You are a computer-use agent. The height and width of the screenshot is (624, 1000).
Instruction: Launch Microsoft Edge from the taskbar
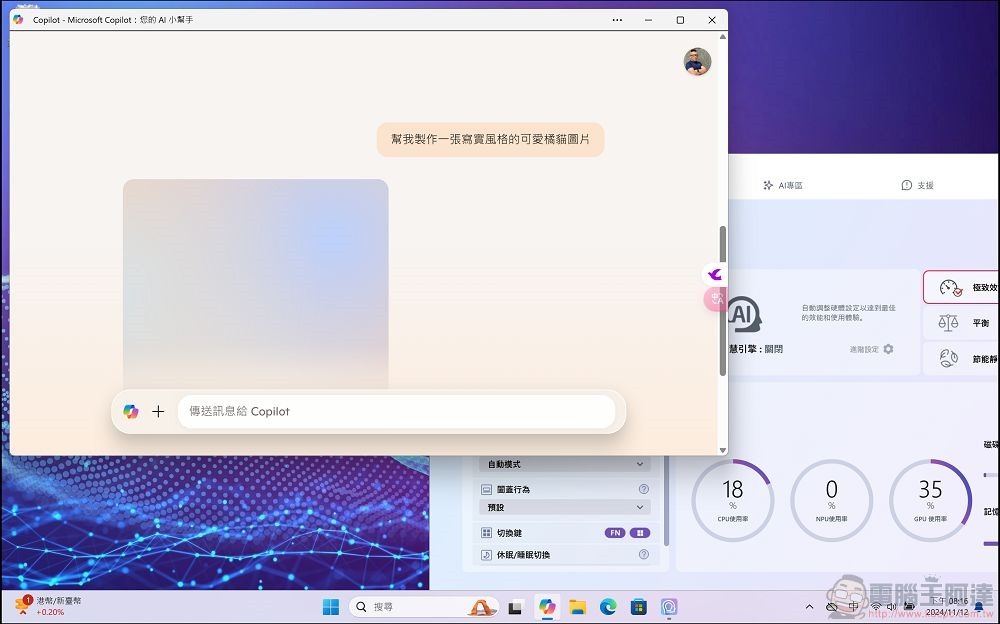tap(608, 607)
